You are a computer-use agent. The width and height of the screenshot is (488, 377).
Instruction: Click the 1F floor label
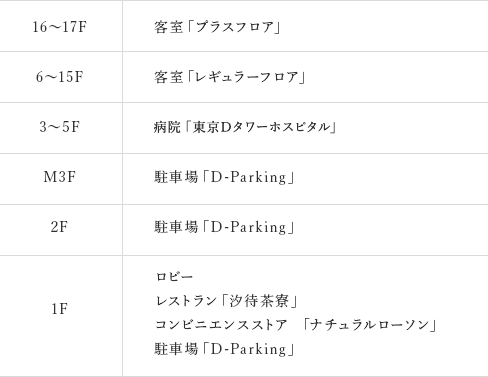pyautogui.click(x=59, y=309)
